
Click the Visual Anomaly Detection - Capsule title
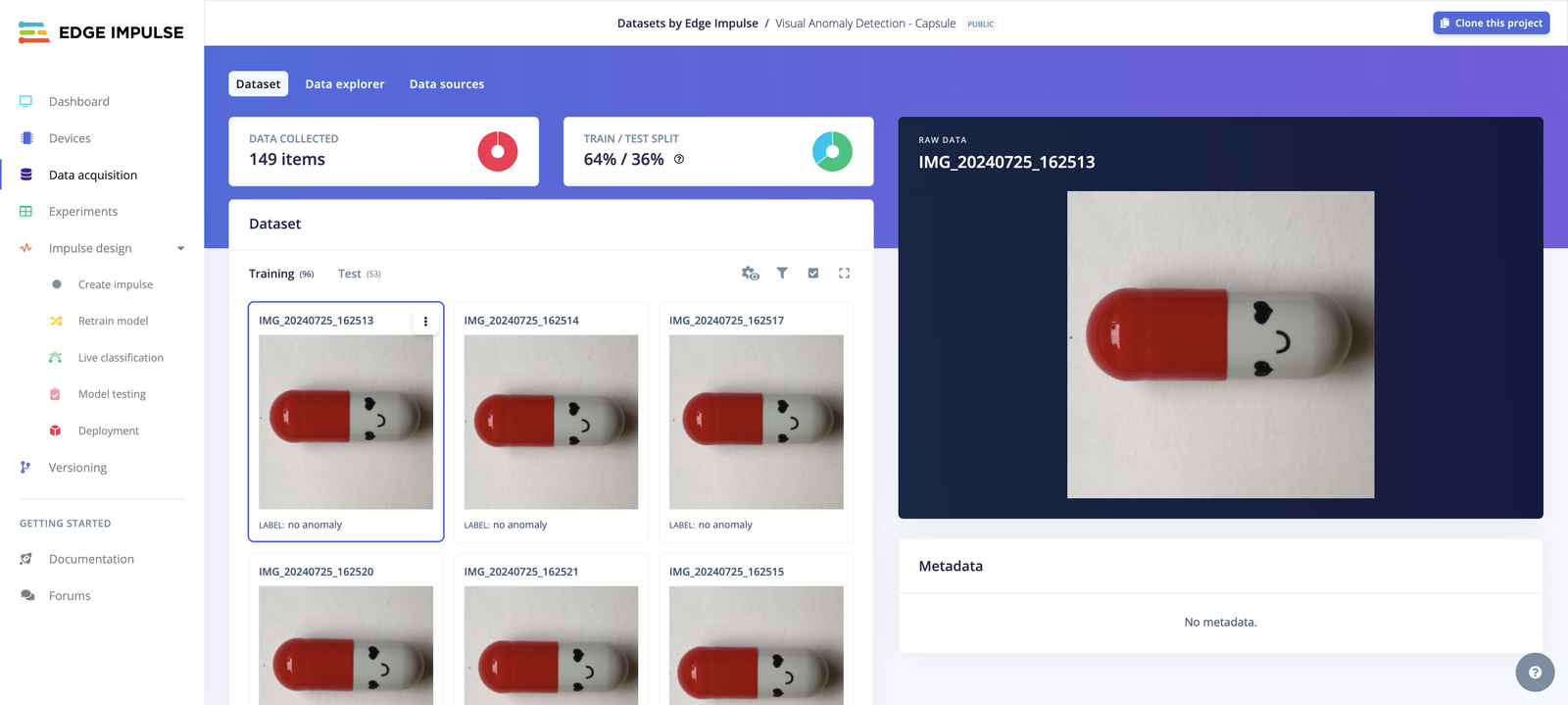click(865, 24)
